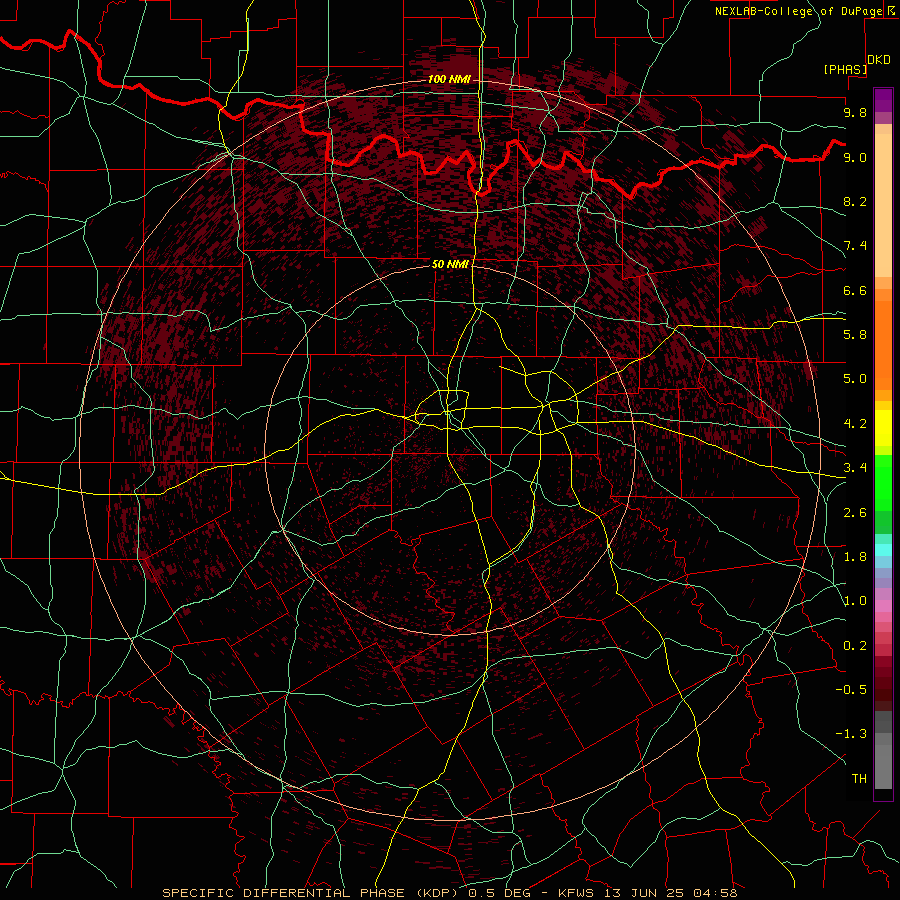Pick the bright green band near 3.4

(x=883, y=482)
